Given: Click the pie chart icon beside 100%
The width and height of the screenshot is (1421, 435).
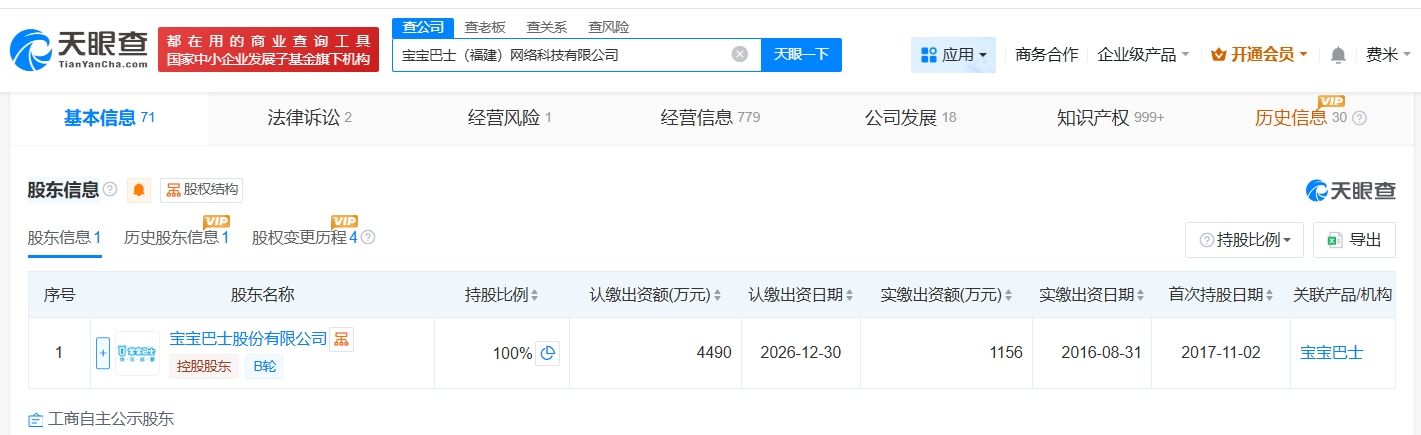Looking at the screenshot, I should (x=548, y=353).
